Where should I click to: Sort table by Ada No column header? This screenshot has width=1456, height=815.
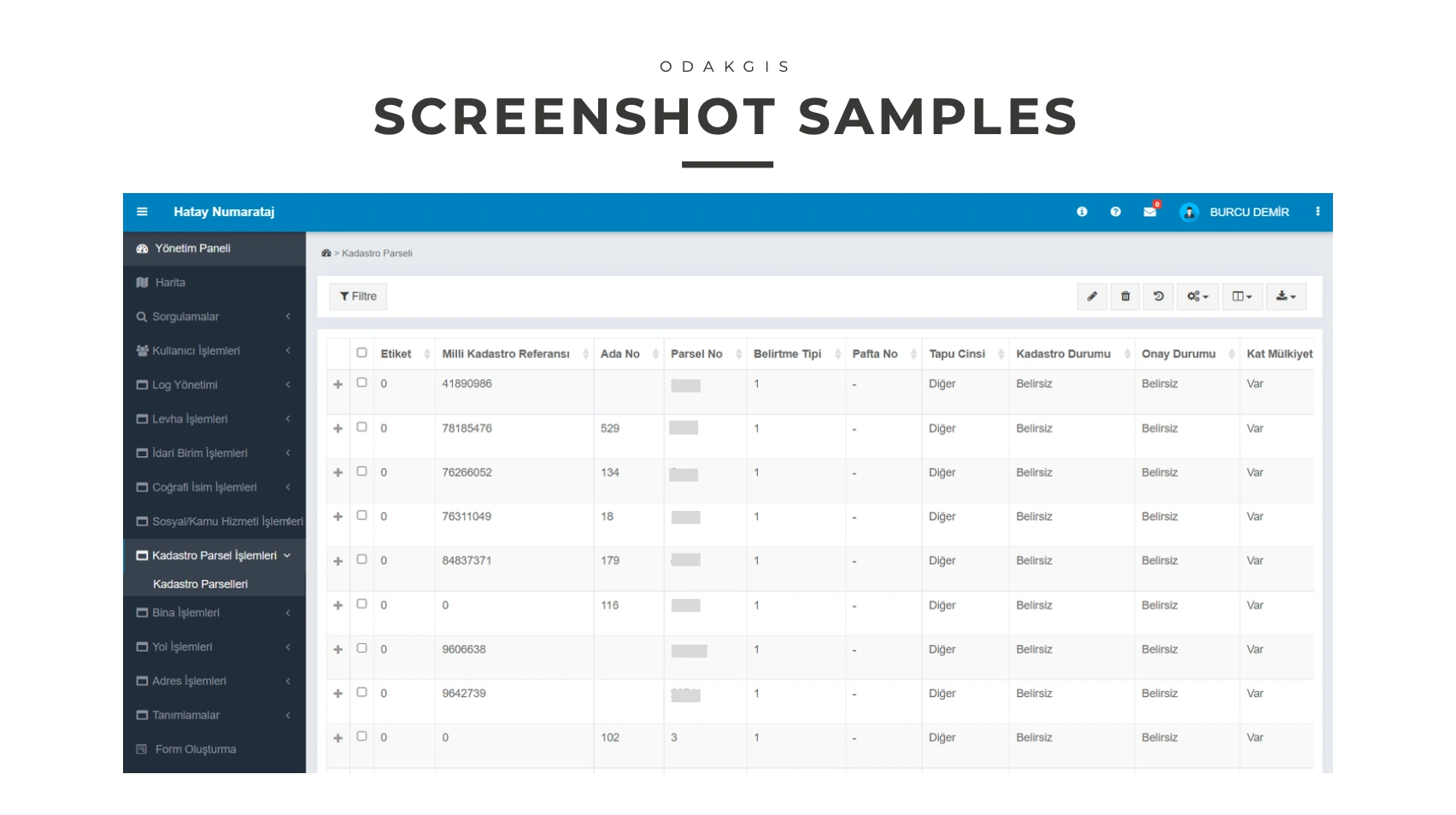[620, 354]
